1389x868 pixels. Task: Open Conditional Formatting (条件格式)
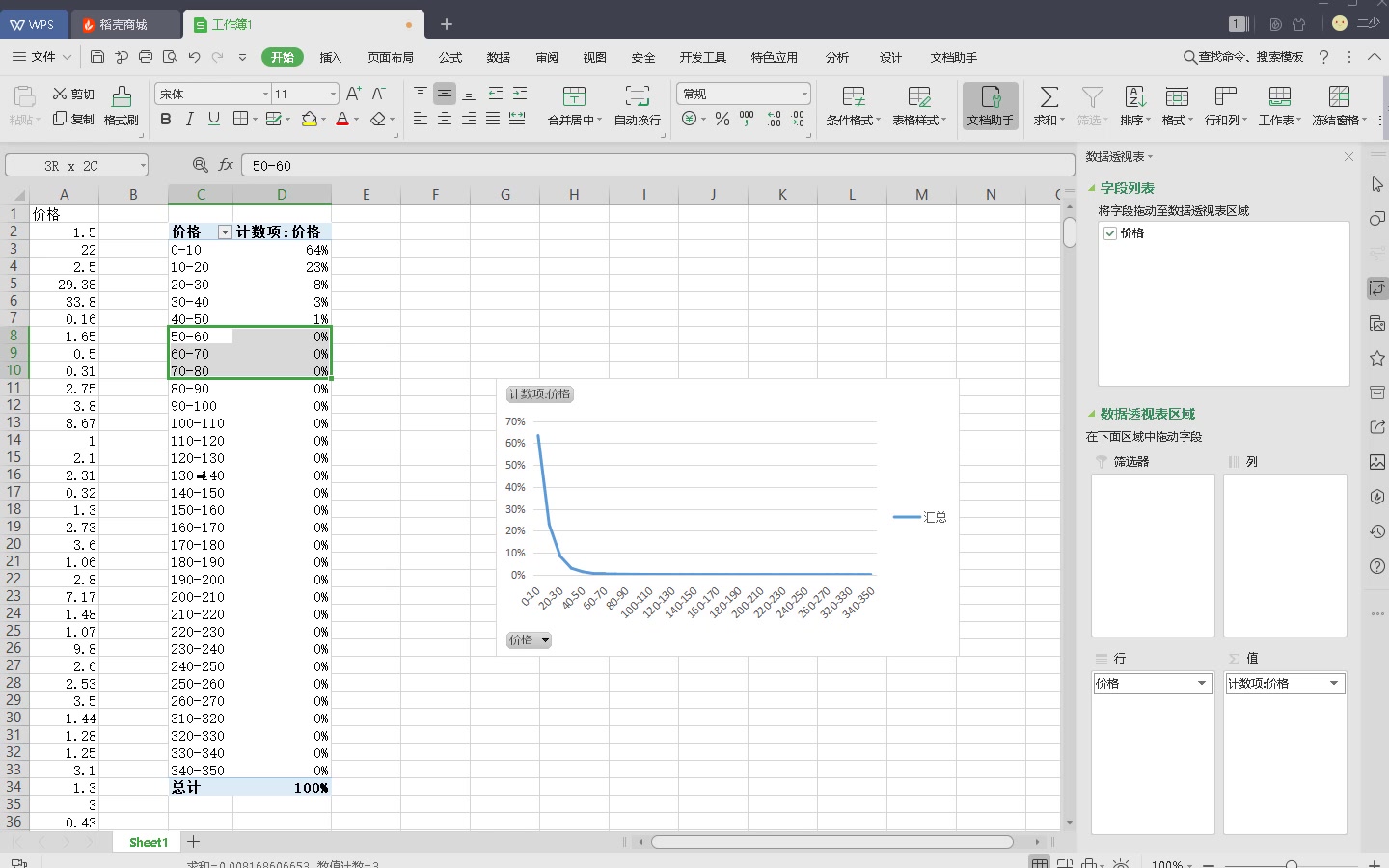click(x=854, y=106)
